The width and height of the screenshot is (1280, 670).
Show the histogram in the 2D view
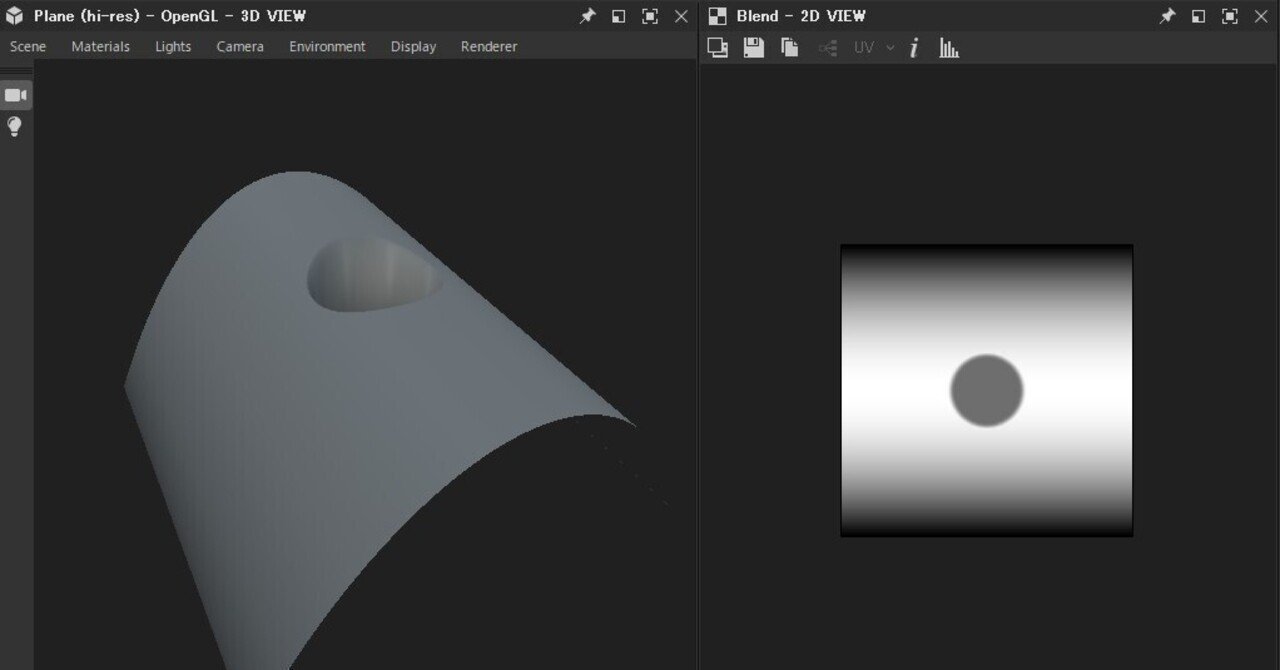[948, 46]
